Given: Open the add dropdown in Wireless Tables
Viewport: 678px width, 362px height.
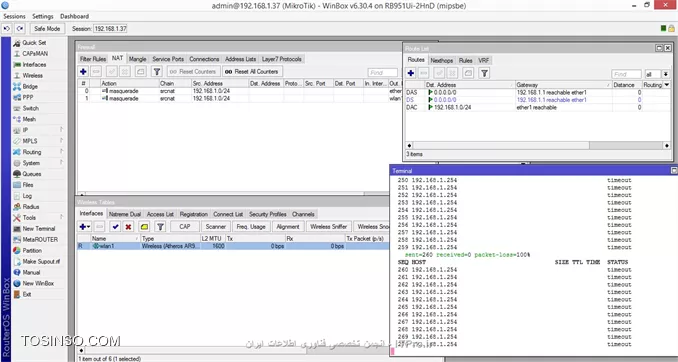Looking at the screenshot, I should point(85,227).
